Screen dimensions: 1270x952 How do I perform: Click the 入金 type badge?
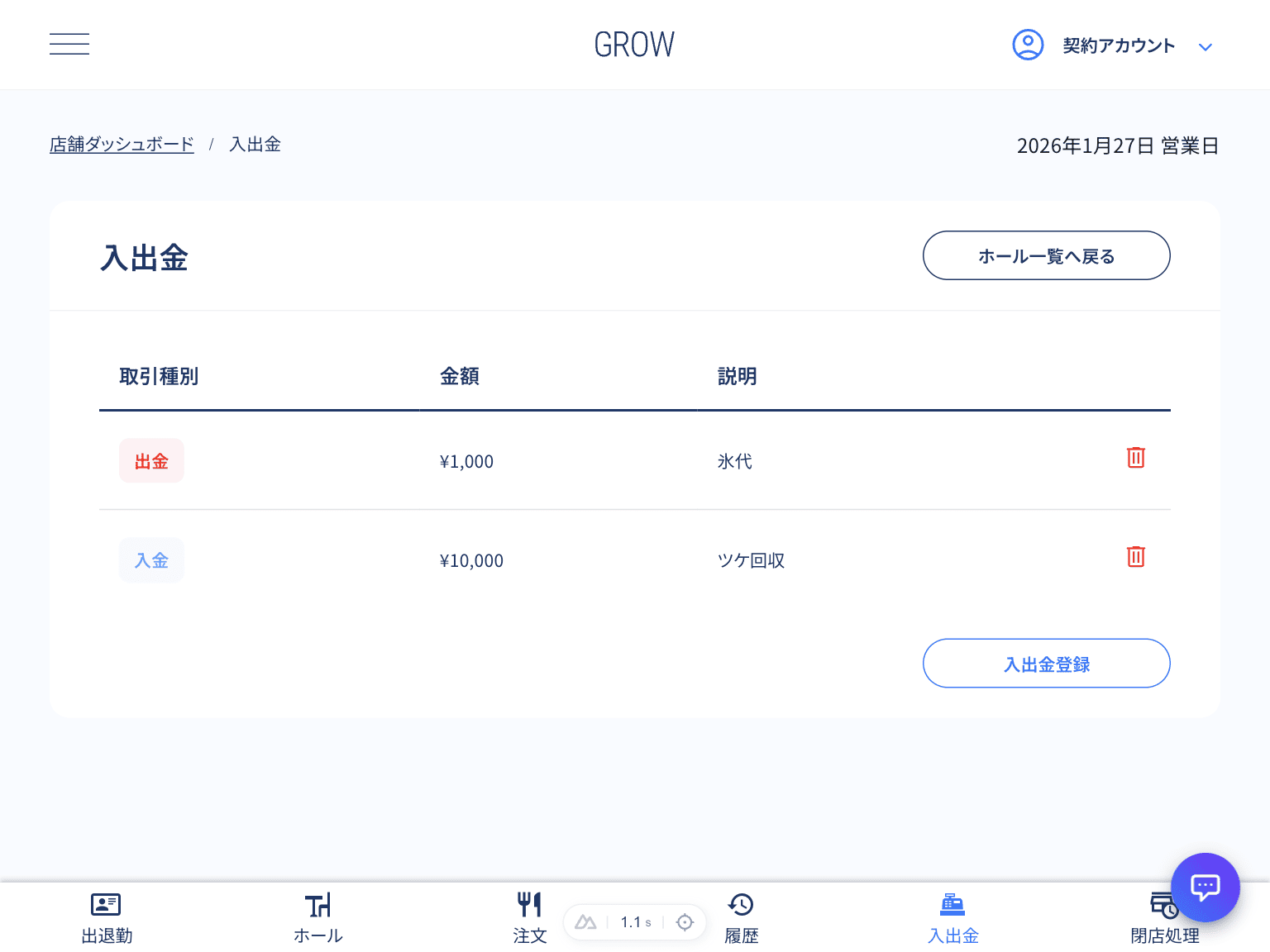pyautogui.click(x=151, y=560)
